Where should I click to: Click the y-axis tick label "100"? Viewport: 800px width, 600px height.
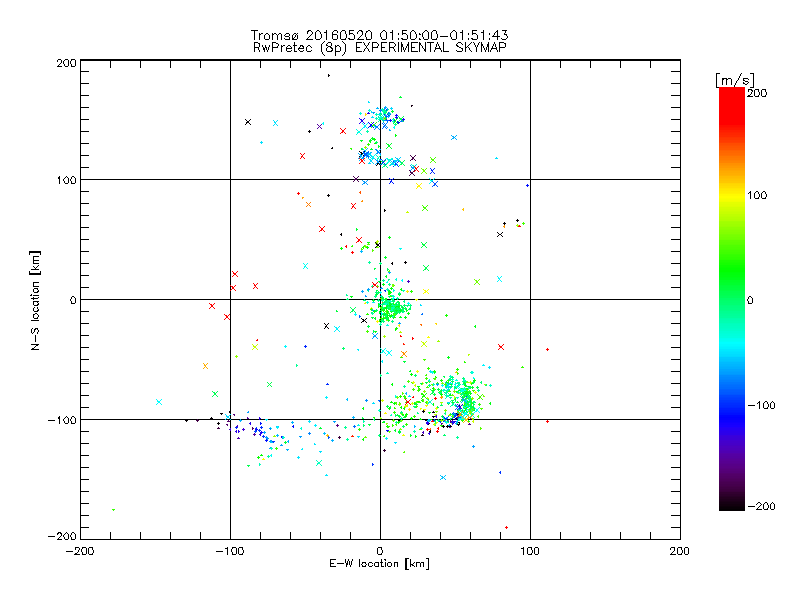(x=66, y=180)
